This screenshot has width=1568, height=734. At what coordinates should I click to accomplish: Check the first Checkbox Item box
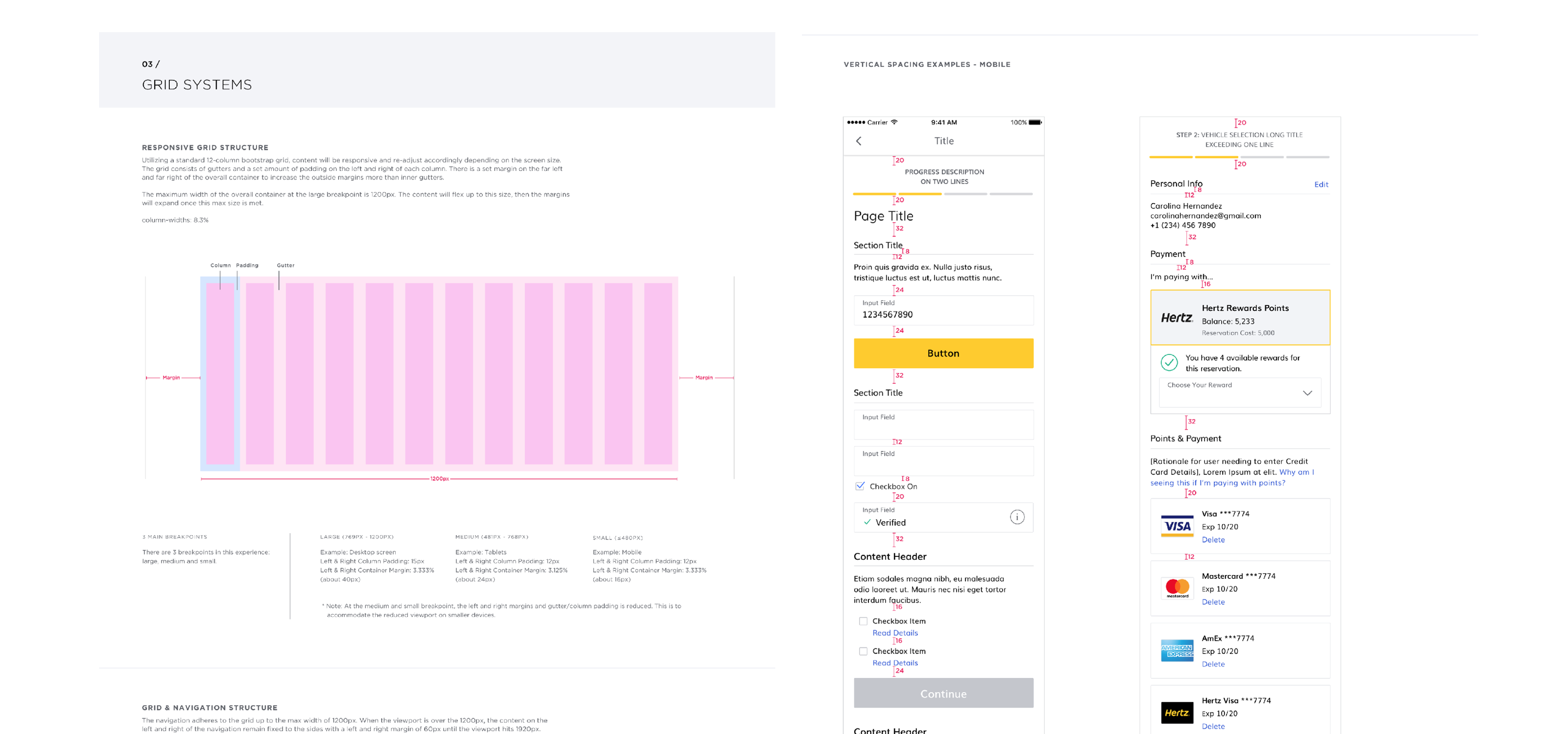tap(863, 621)
